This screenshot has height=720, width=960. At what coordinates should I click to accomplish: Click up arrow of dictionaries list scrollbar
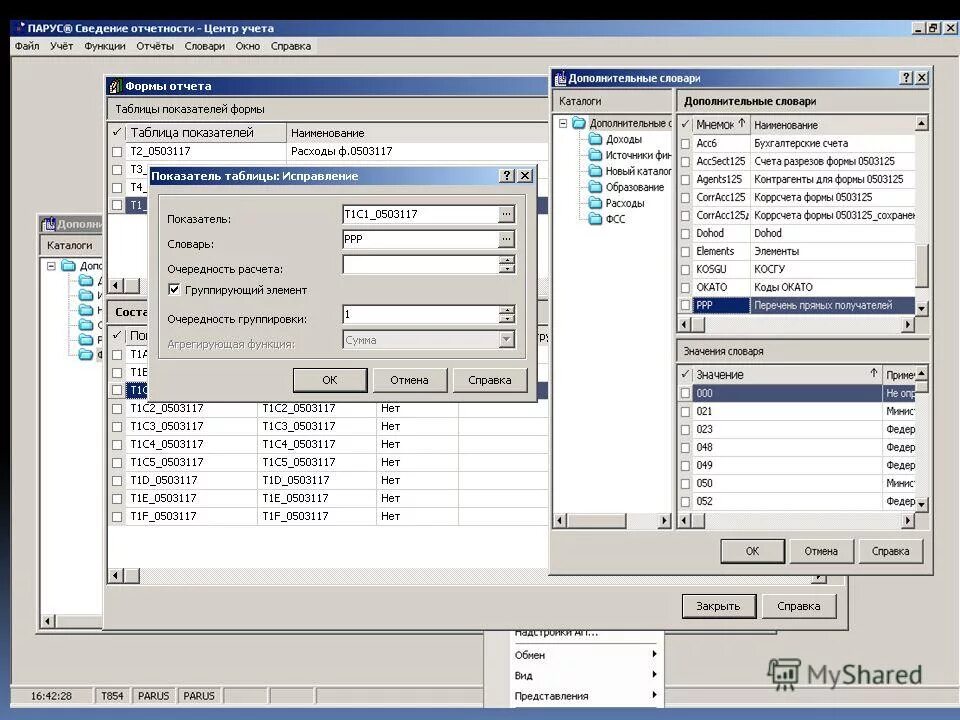(x=921, y=124)
